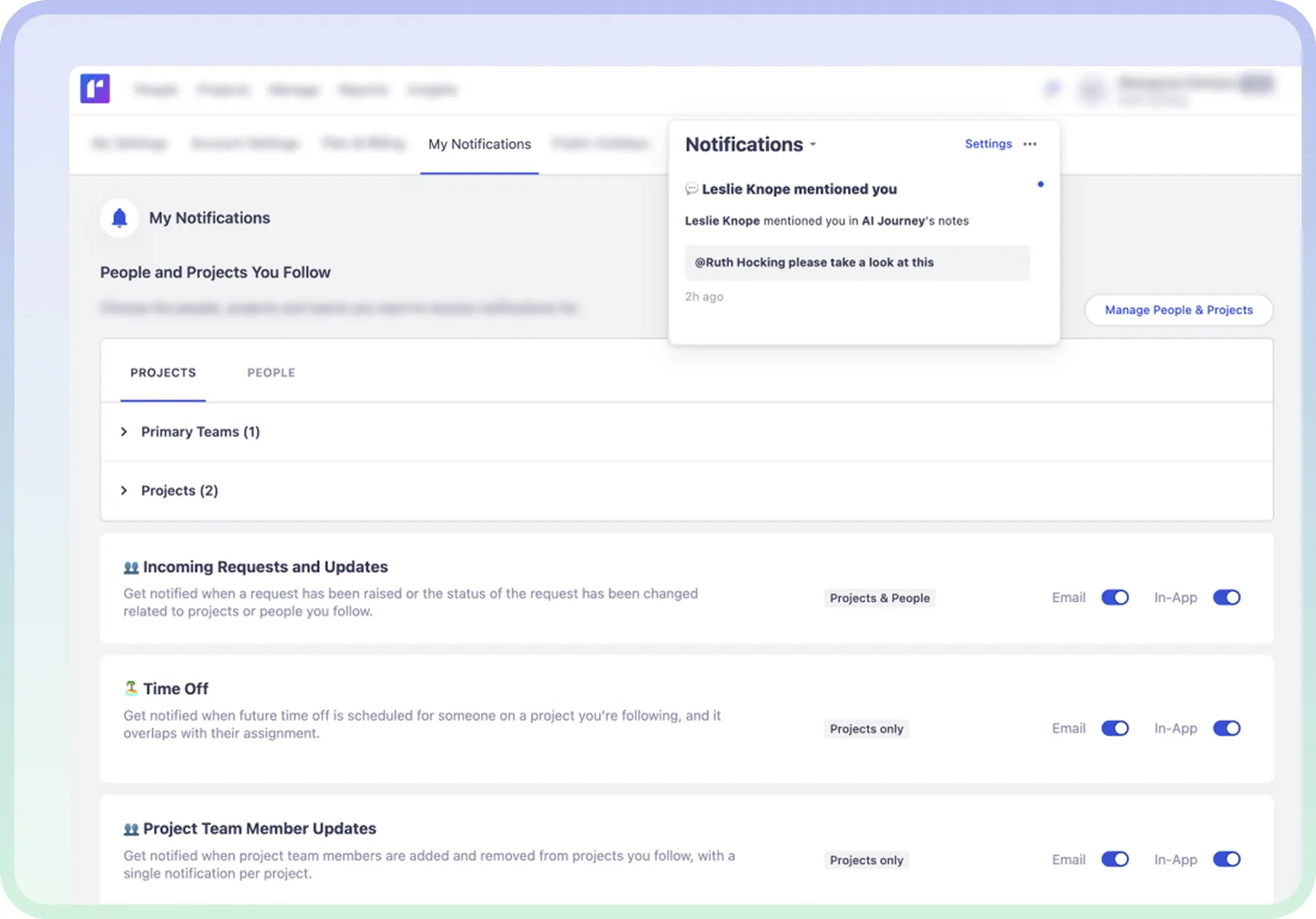The image size is (1316, 919).
Task: Click the Projects & People tag
Action: (x=880, y=598)
